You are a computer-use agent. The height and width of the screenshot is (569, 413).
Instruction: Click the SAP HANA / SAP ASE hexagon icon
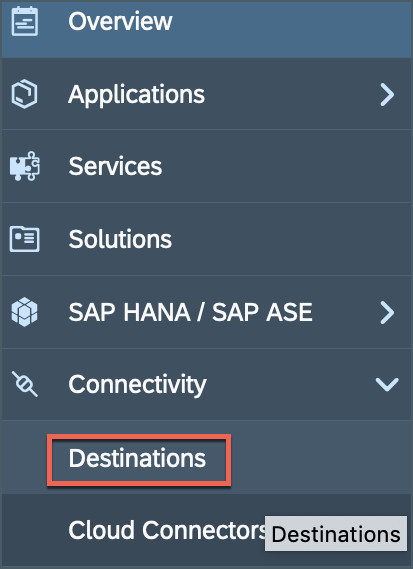click(24, 312)
